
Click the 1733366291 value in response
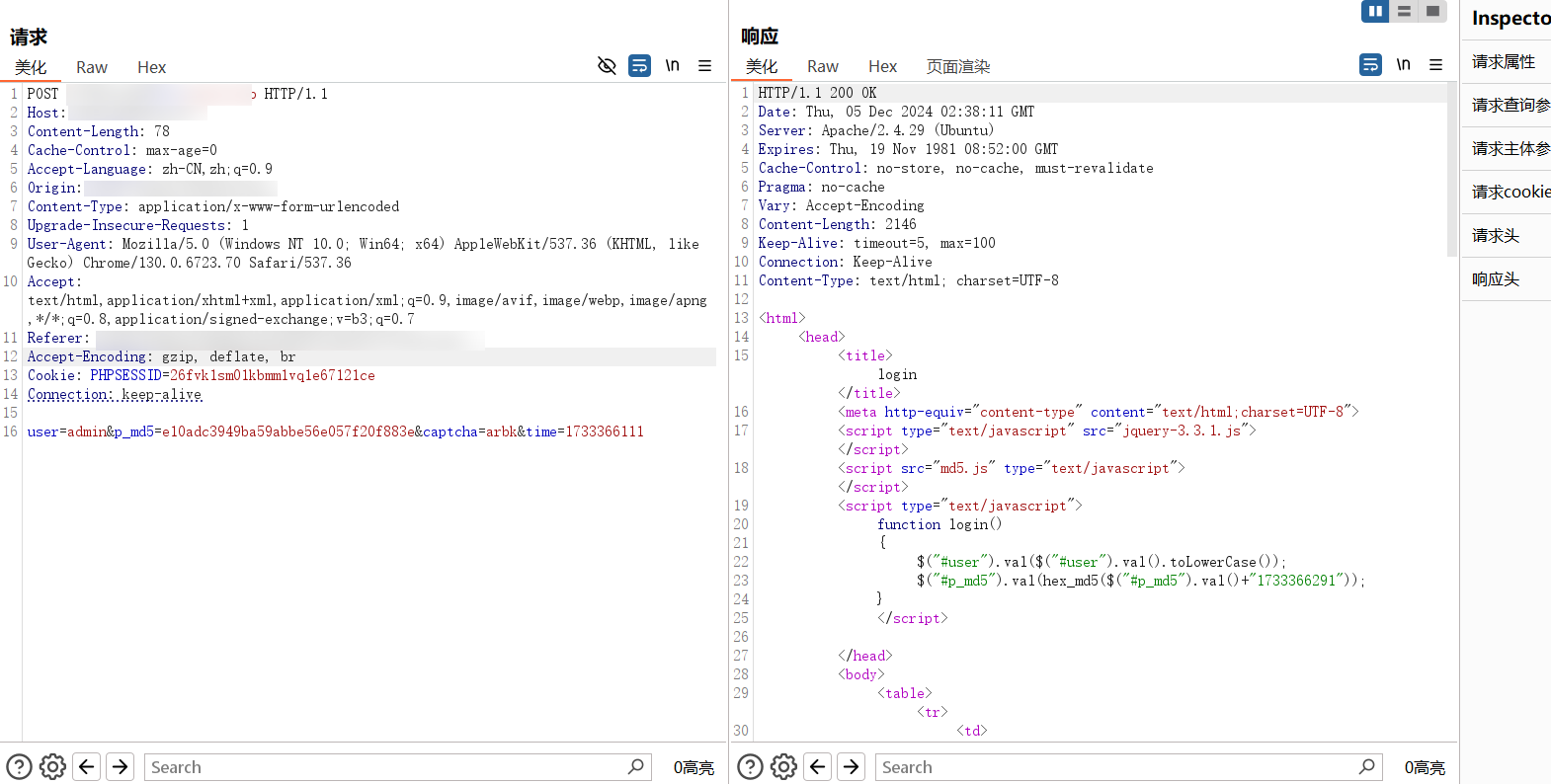(1295, 581)
